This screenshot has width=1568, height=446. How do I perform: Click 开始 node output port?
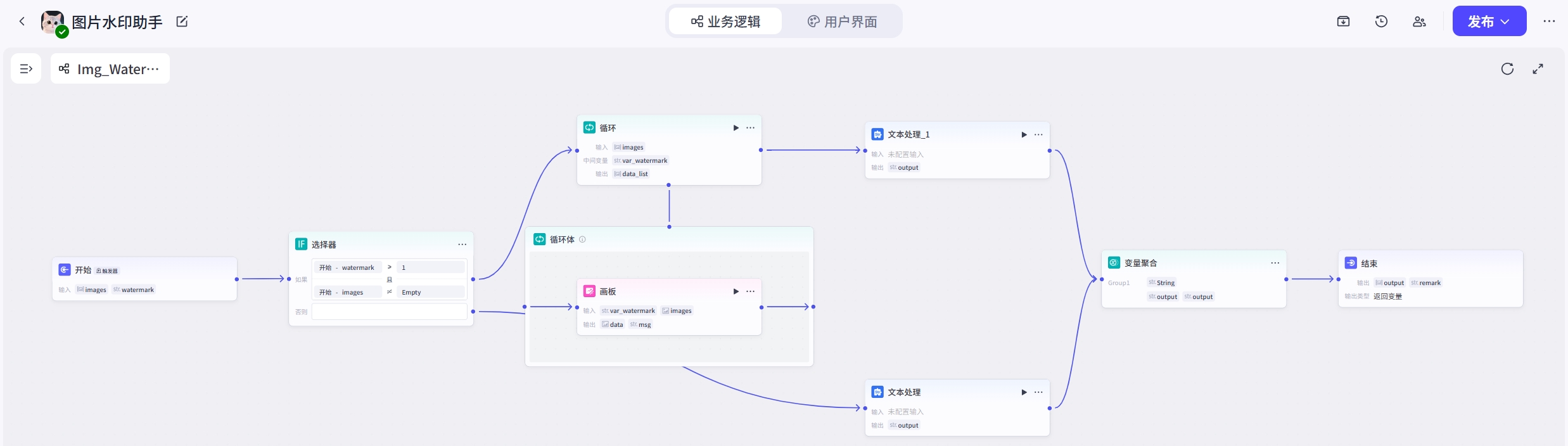[x=237, y=279]
